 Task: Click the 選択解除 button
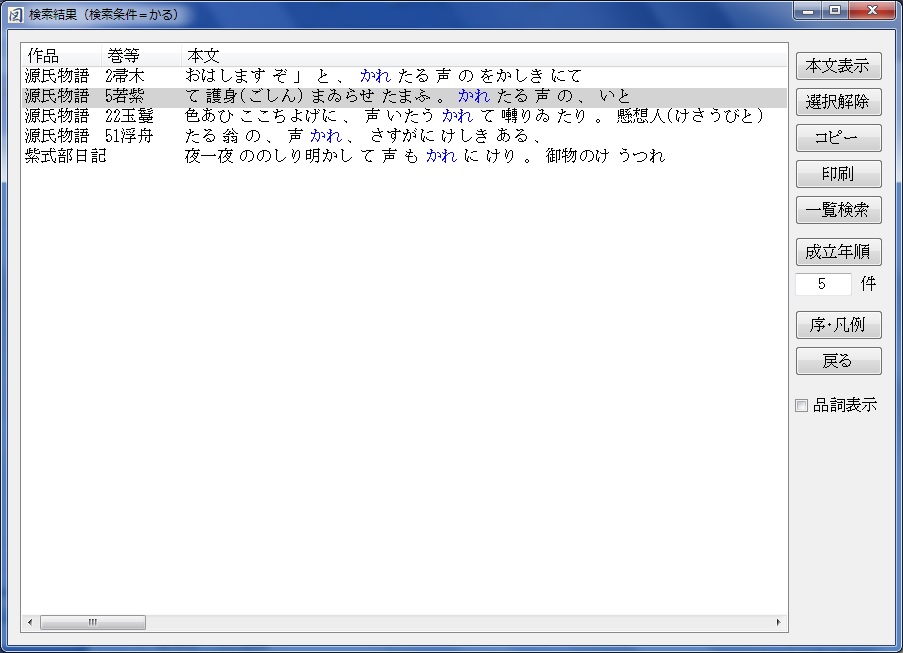[x=838, y=102]
